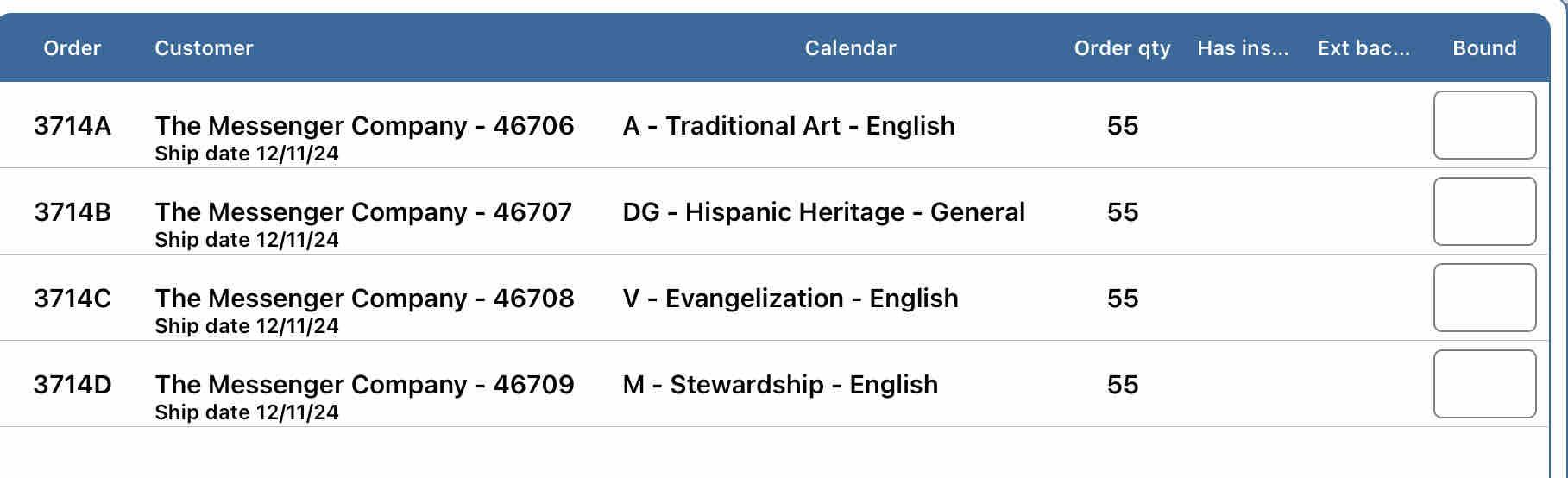
Task: Click the Bound column header
Action: click(x=1484, y=48)
